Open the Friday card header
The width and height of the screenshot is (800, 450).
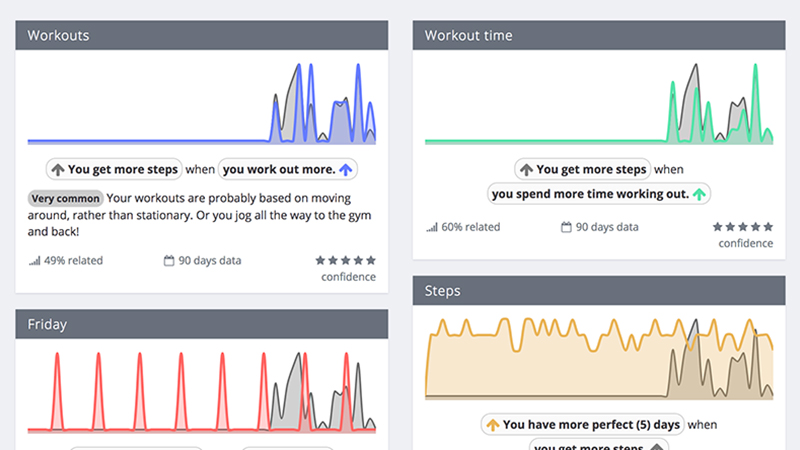coord(202,324)
